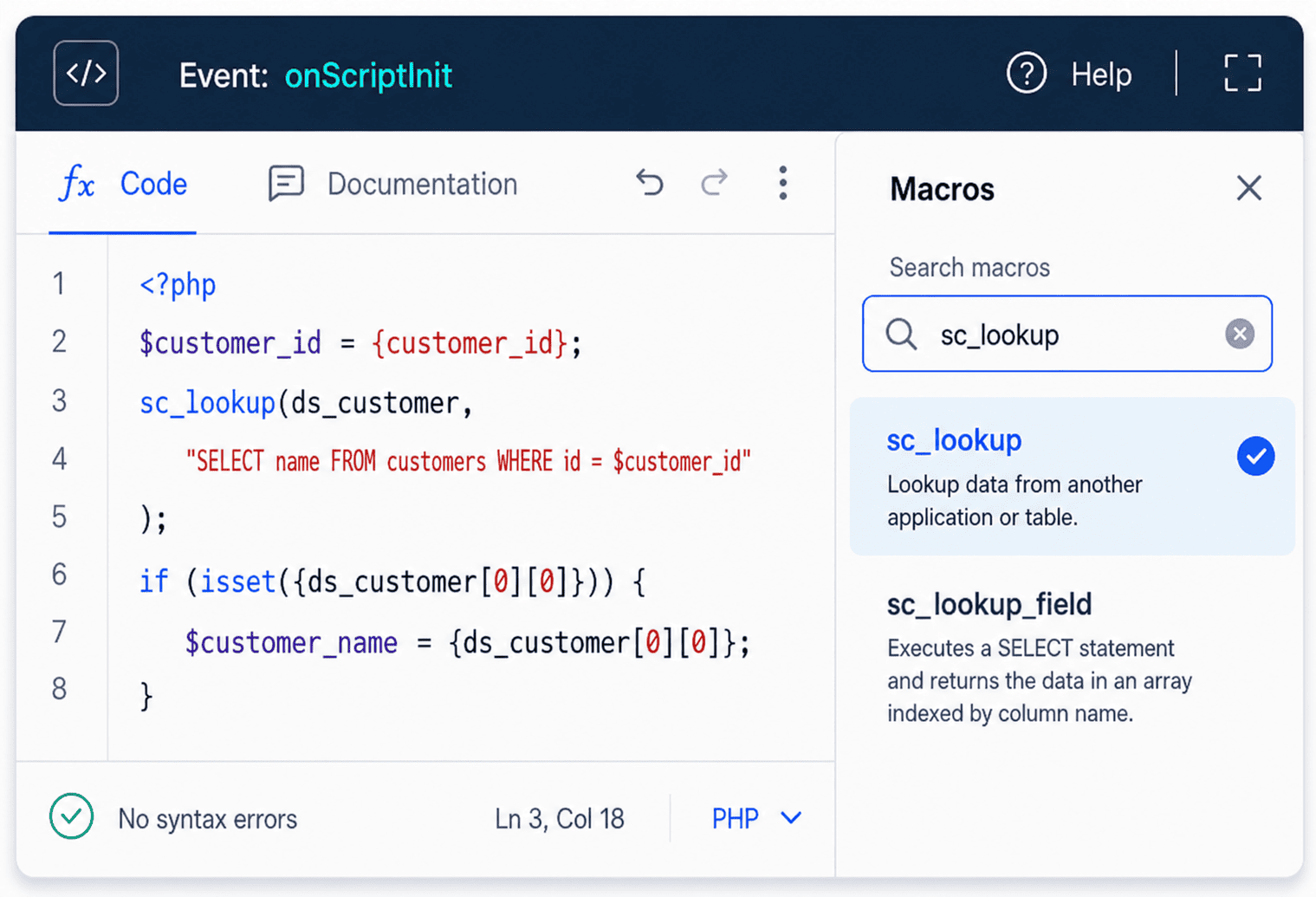The height and width of the screenshot is (897, 1316).
Task: Open the Documentation tab
Action: 393,184
